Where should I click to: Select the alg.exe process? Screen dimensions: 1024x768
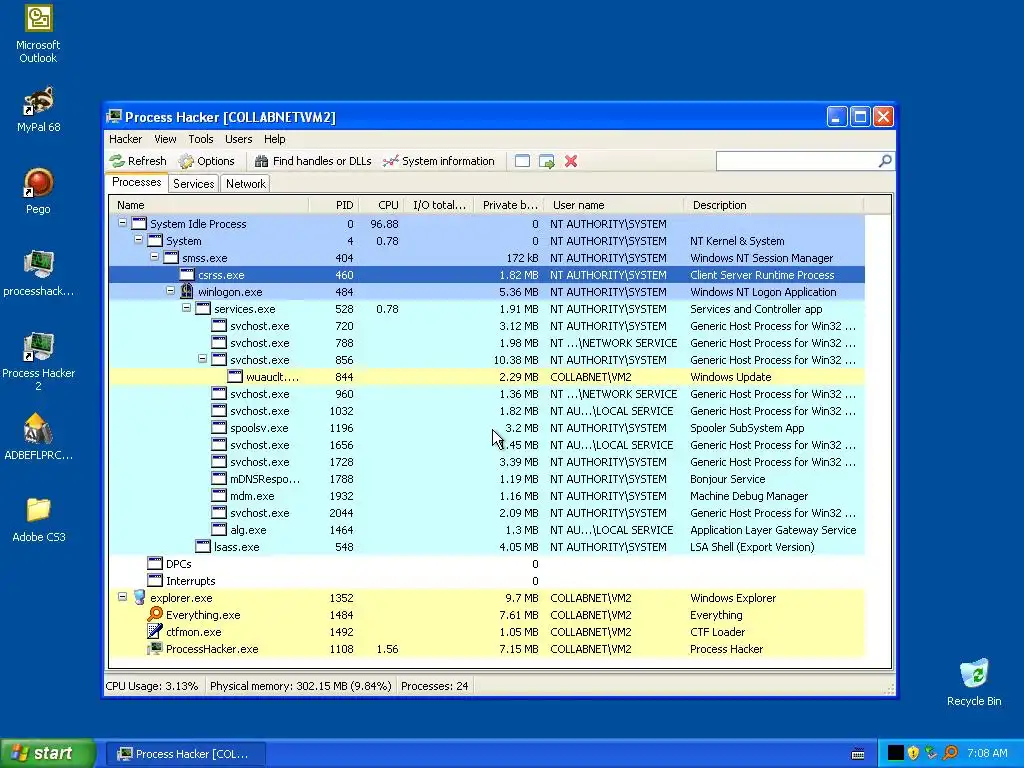(487, 530)
